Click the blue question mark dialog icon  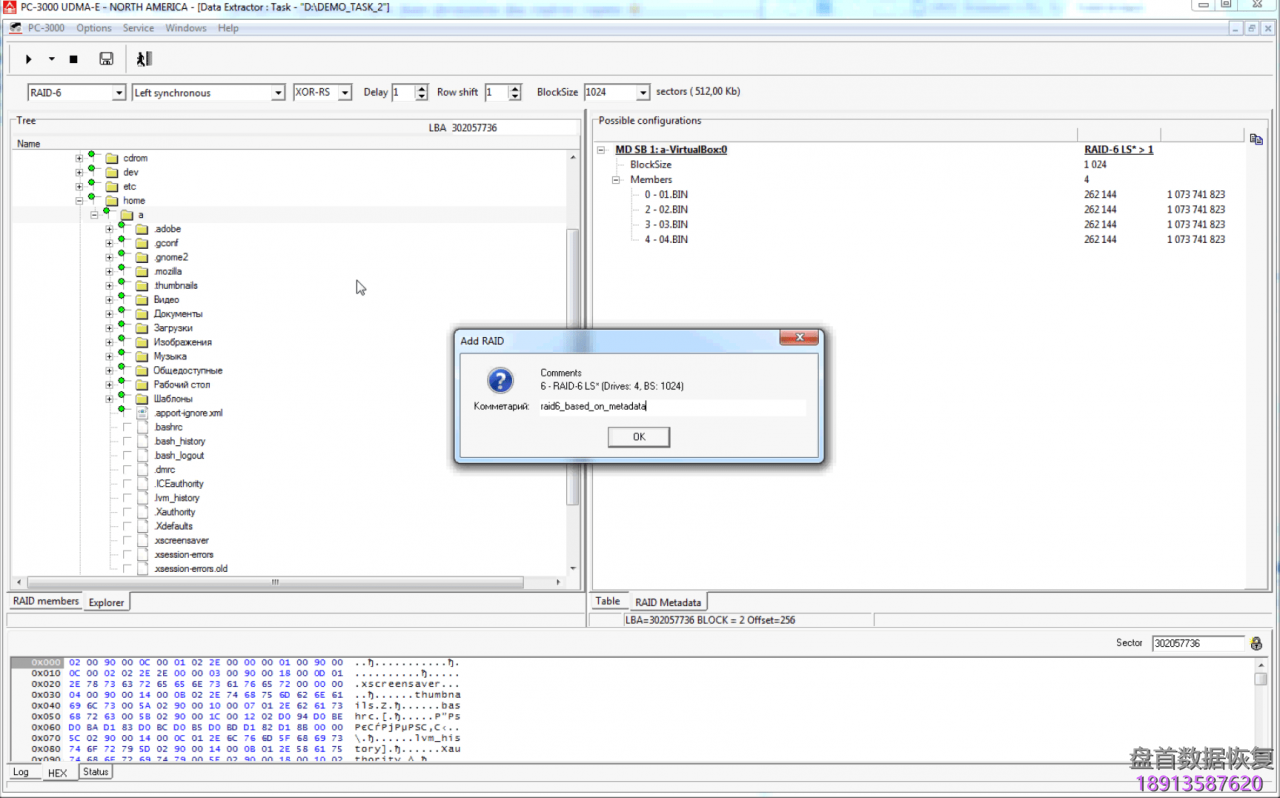coord(500,380)
